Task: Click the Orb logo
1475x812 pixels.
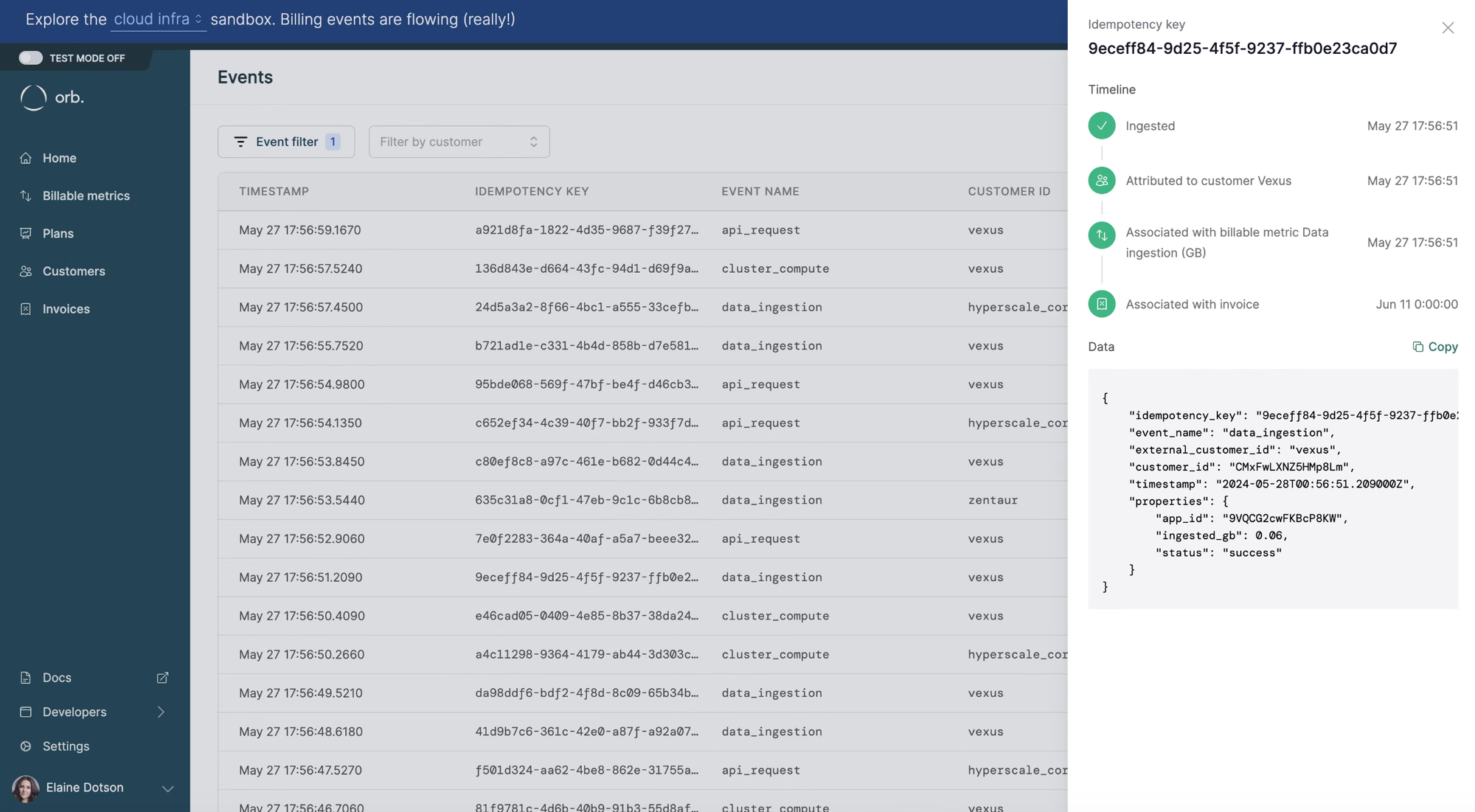Action: [x=50, y=97]
